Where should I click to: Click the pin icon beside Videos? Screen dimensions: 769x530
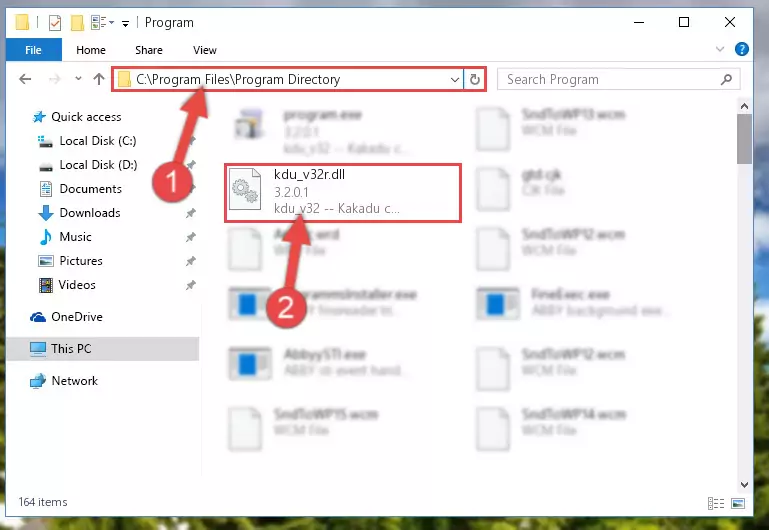190,285
